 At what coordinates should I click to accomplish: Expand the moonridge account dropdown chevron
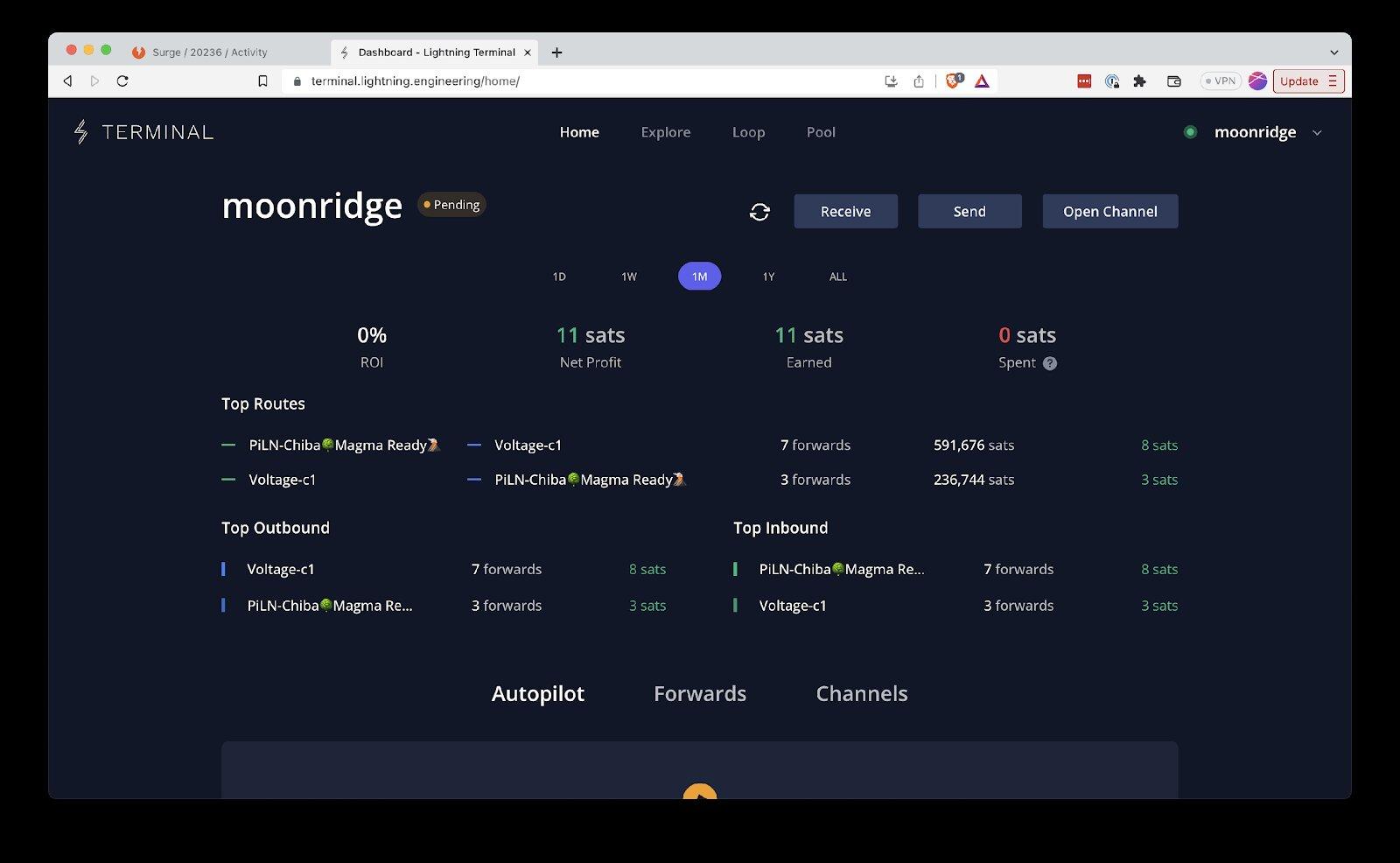1317,133
